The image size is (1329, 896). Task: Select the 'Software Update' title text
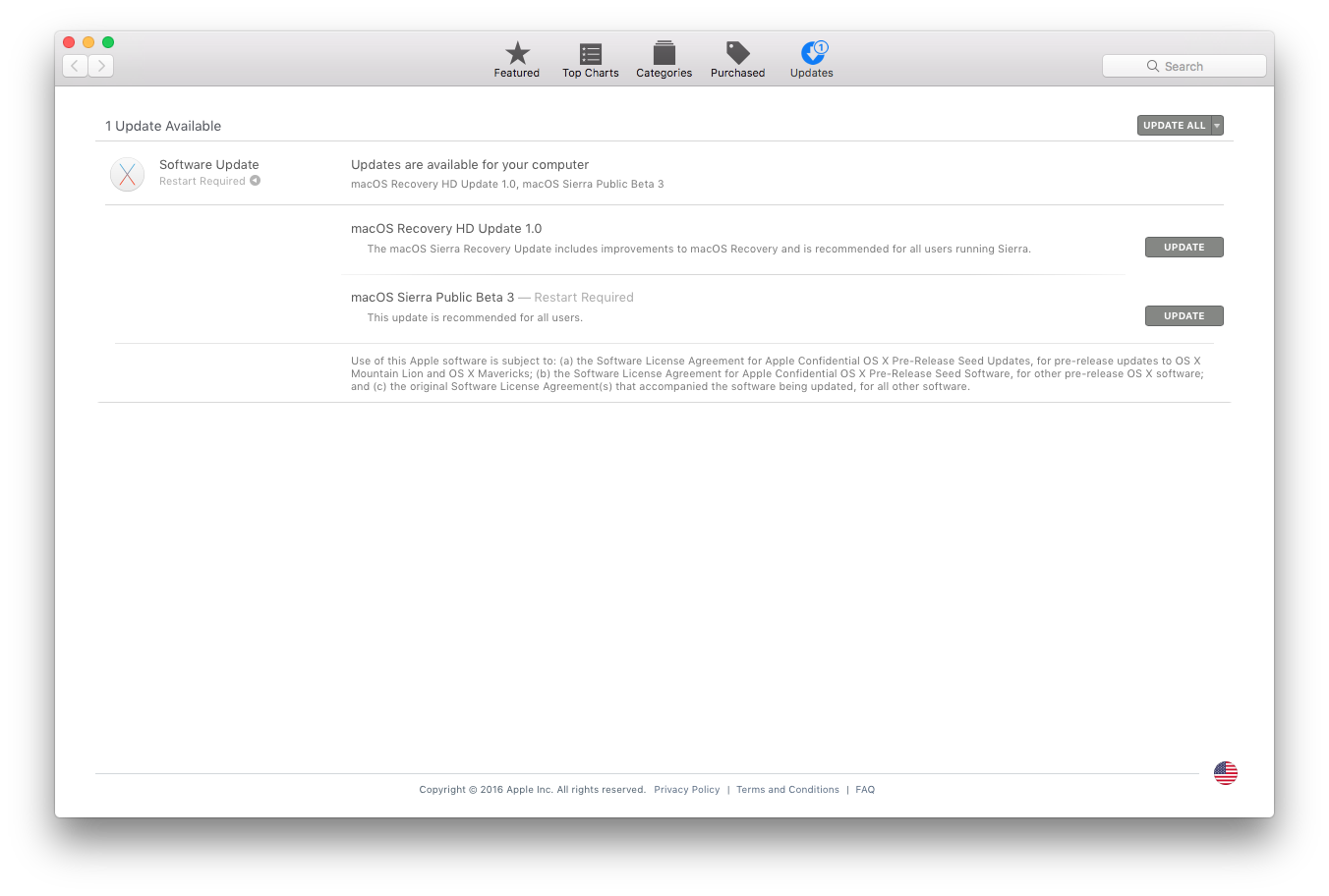pos(209,165)
